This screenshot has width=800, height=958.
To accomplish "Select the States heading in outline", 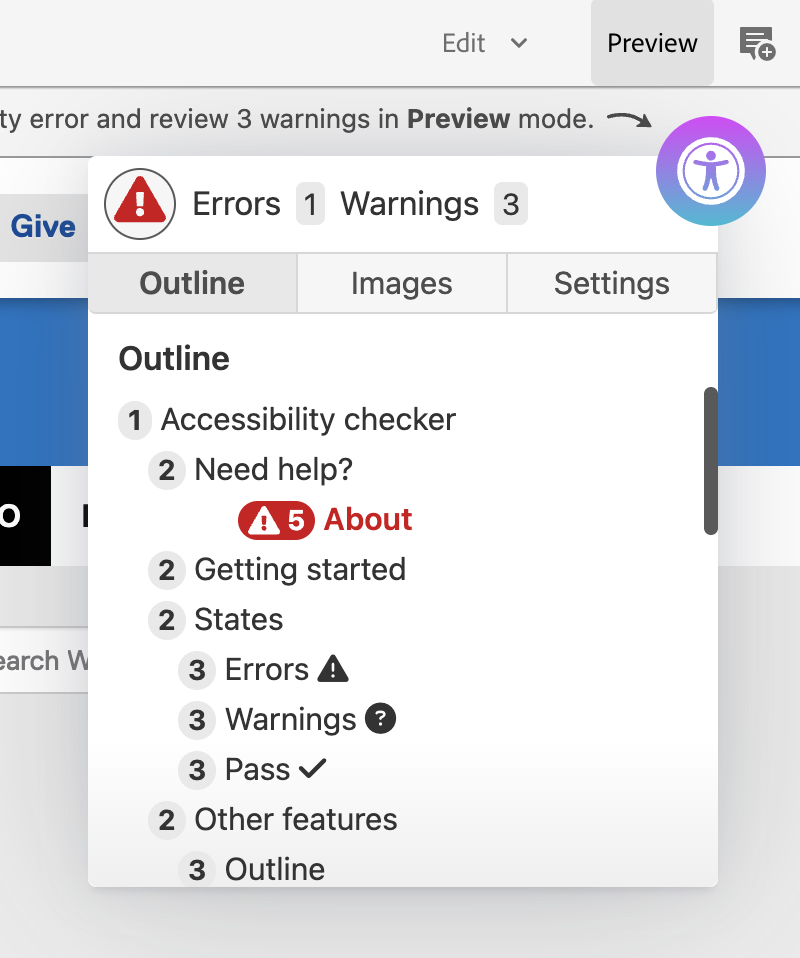I will [238, 620].
